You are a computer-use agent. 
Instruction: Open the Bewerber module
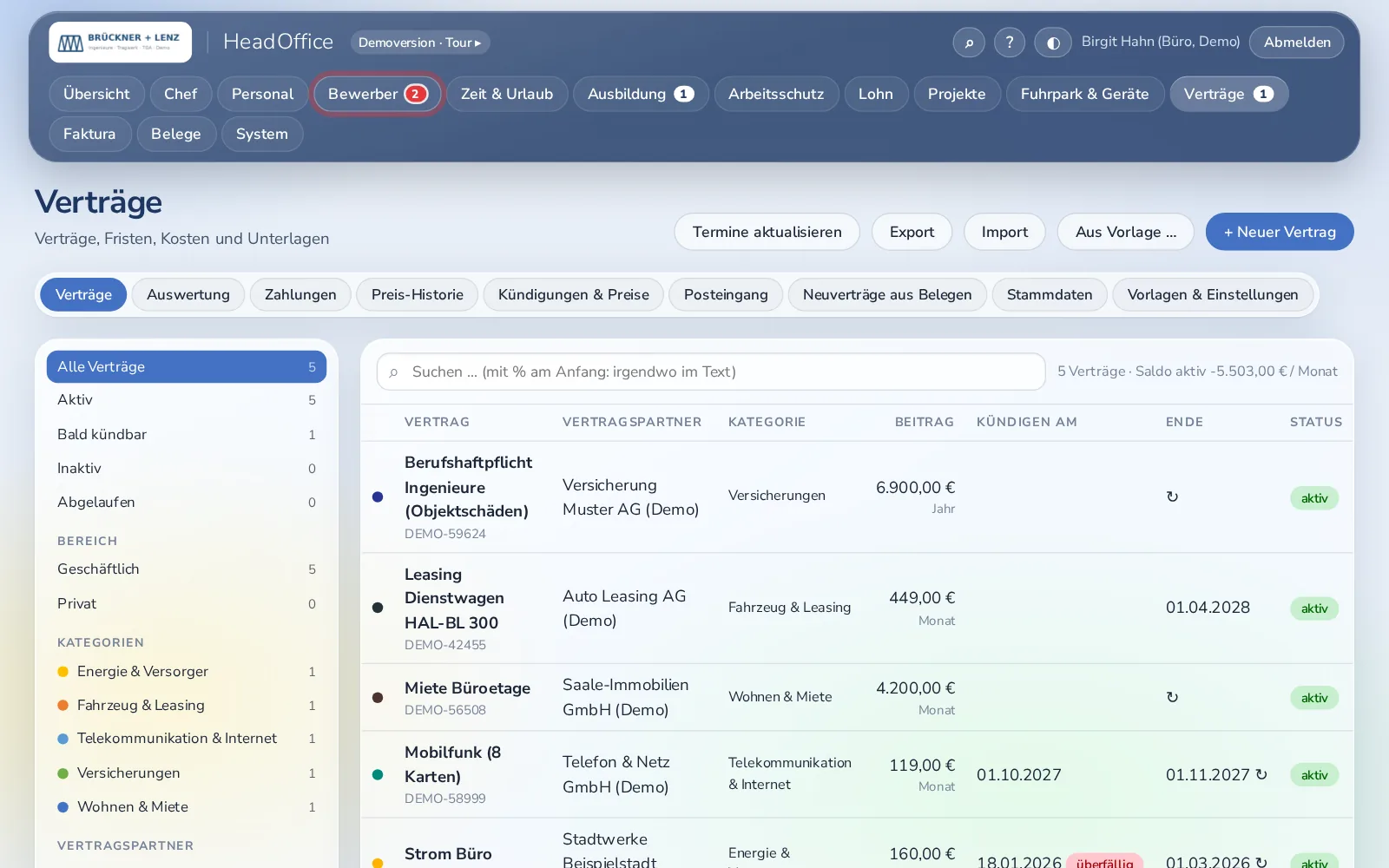pyautogui.click(x=378, y=94)
